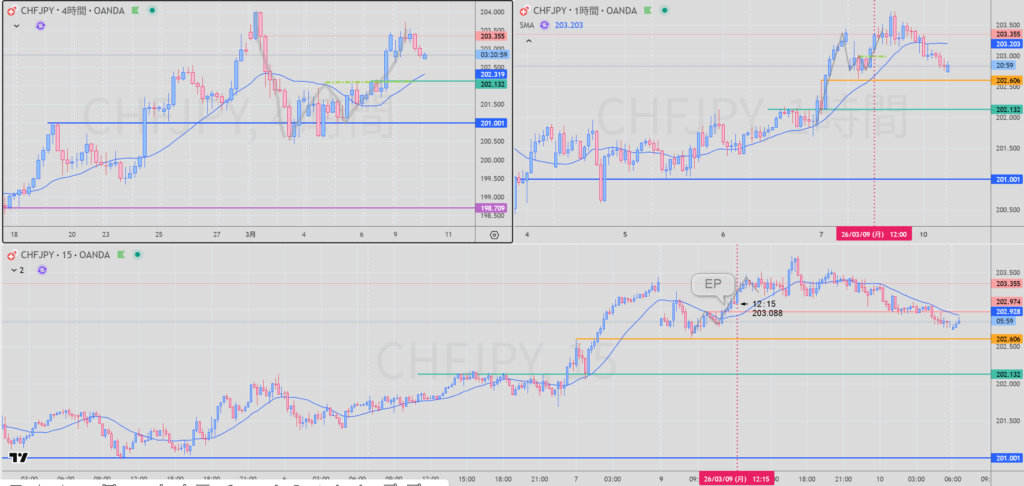Open the go-to-date target icon on 4時間 chart
The height and width of the screenshot is (486, 1024).
(x=494, y=234)
